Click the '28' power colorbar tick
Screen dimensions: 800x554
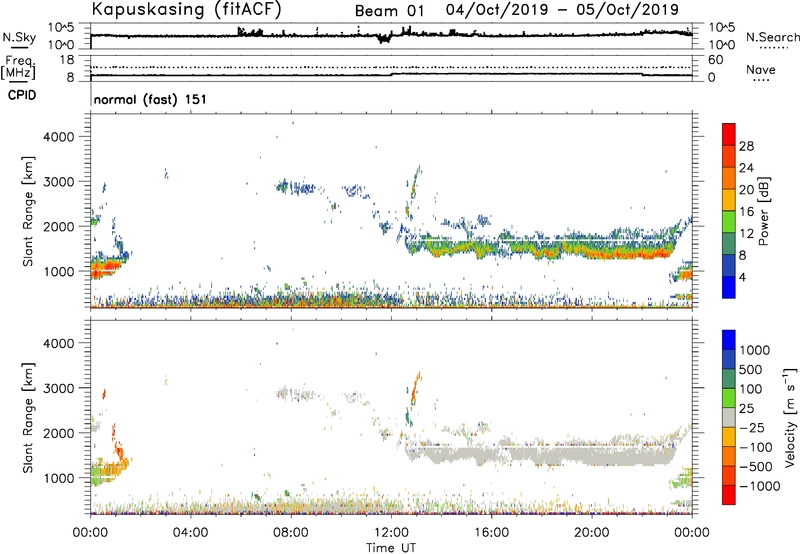pyautogui.click(x=746, y=146)
